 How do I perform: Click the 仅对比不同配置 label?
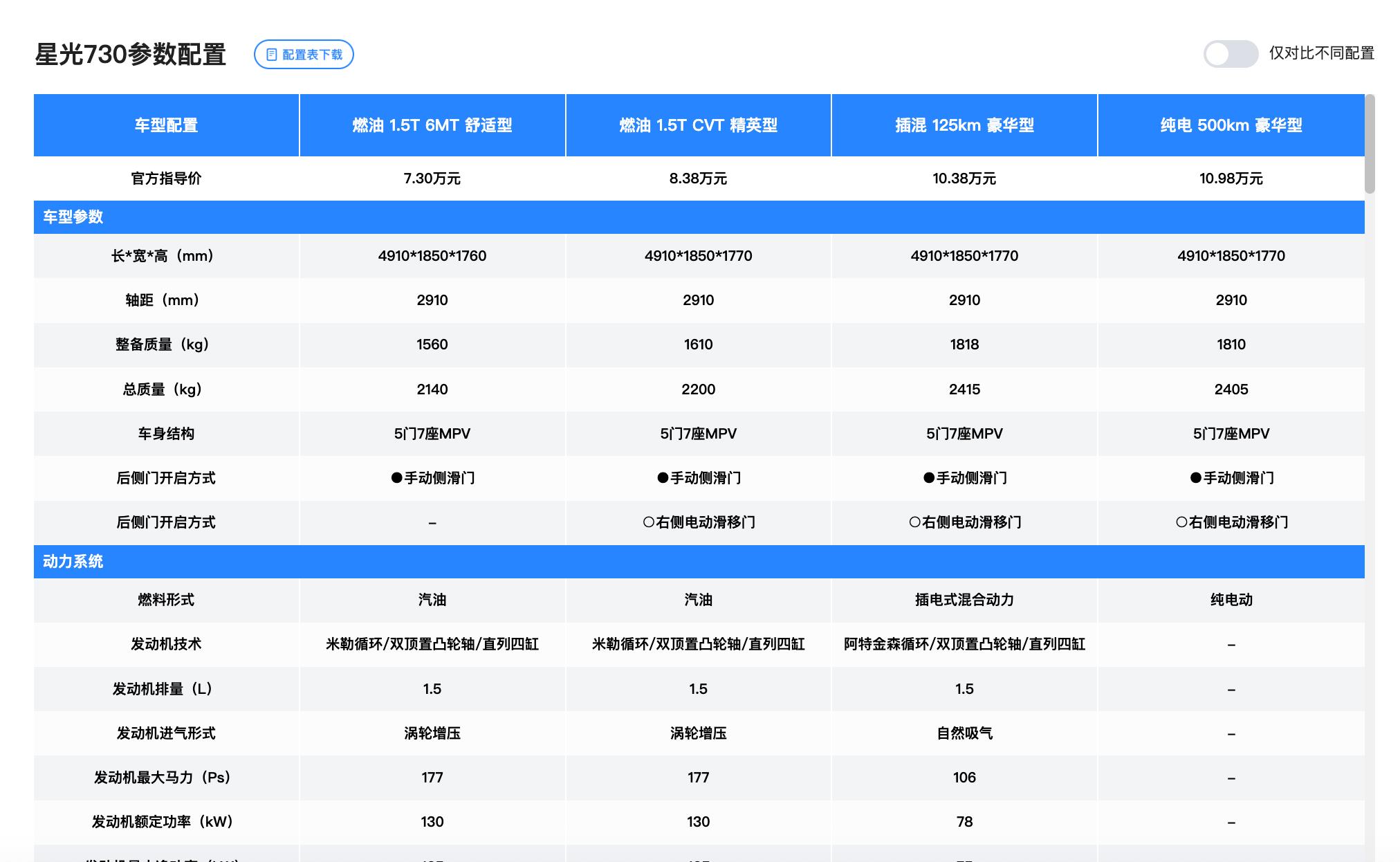point(1321,53)
